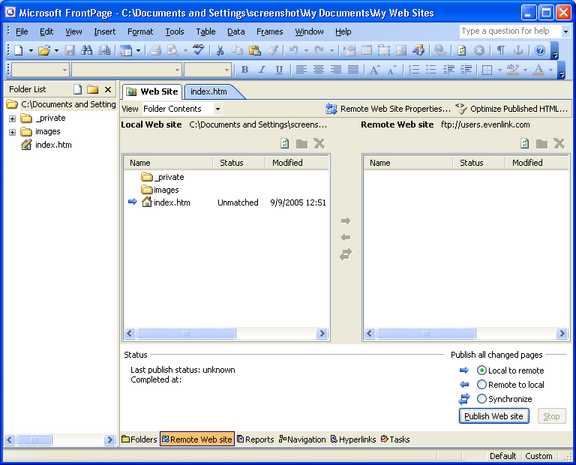The image size is (576, 465).
Task: Open the Font Color dropdown arrow
Action: [551, 69]
